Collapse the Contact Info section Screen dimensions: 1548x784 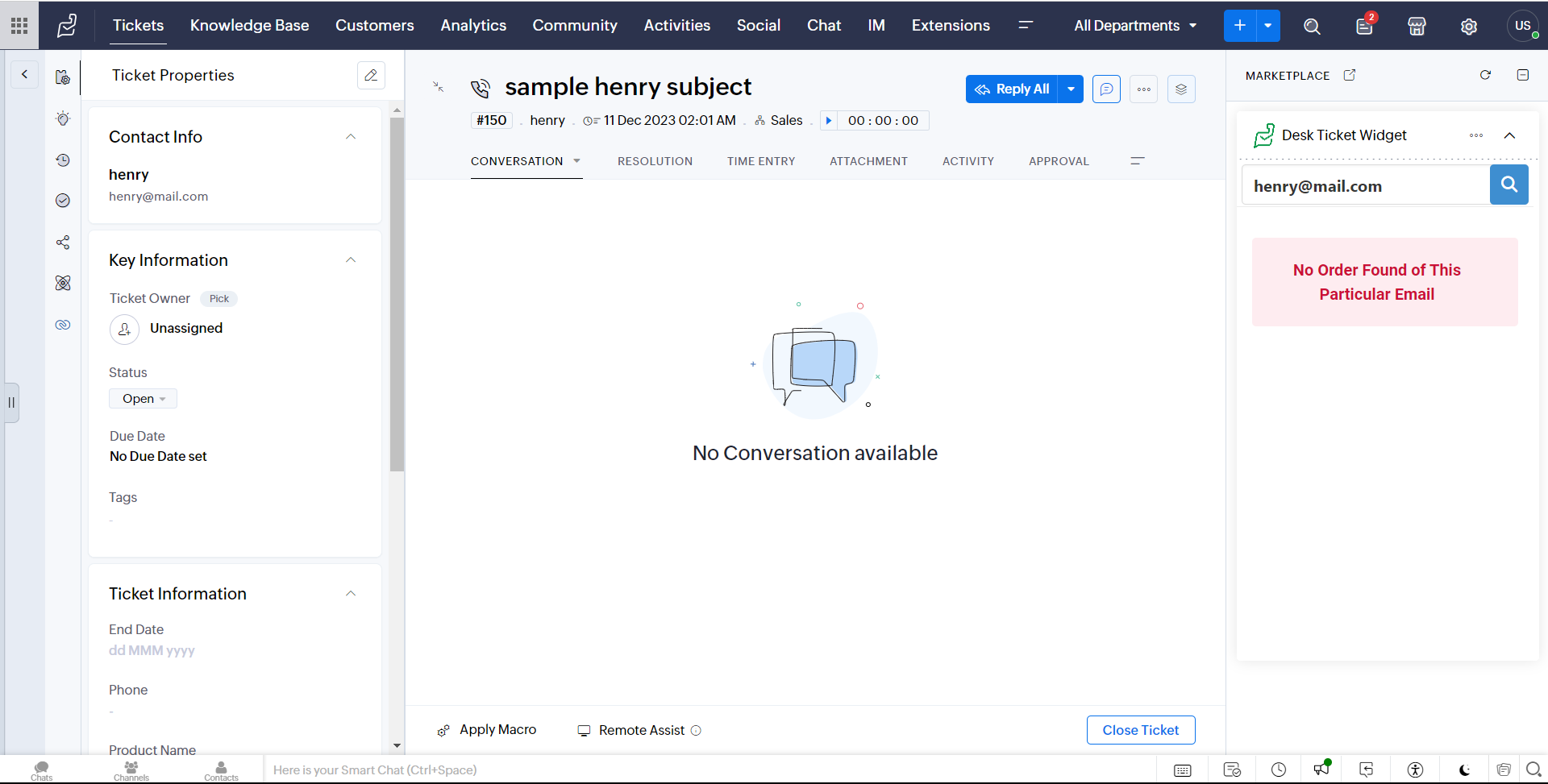(x=351, y=137)
